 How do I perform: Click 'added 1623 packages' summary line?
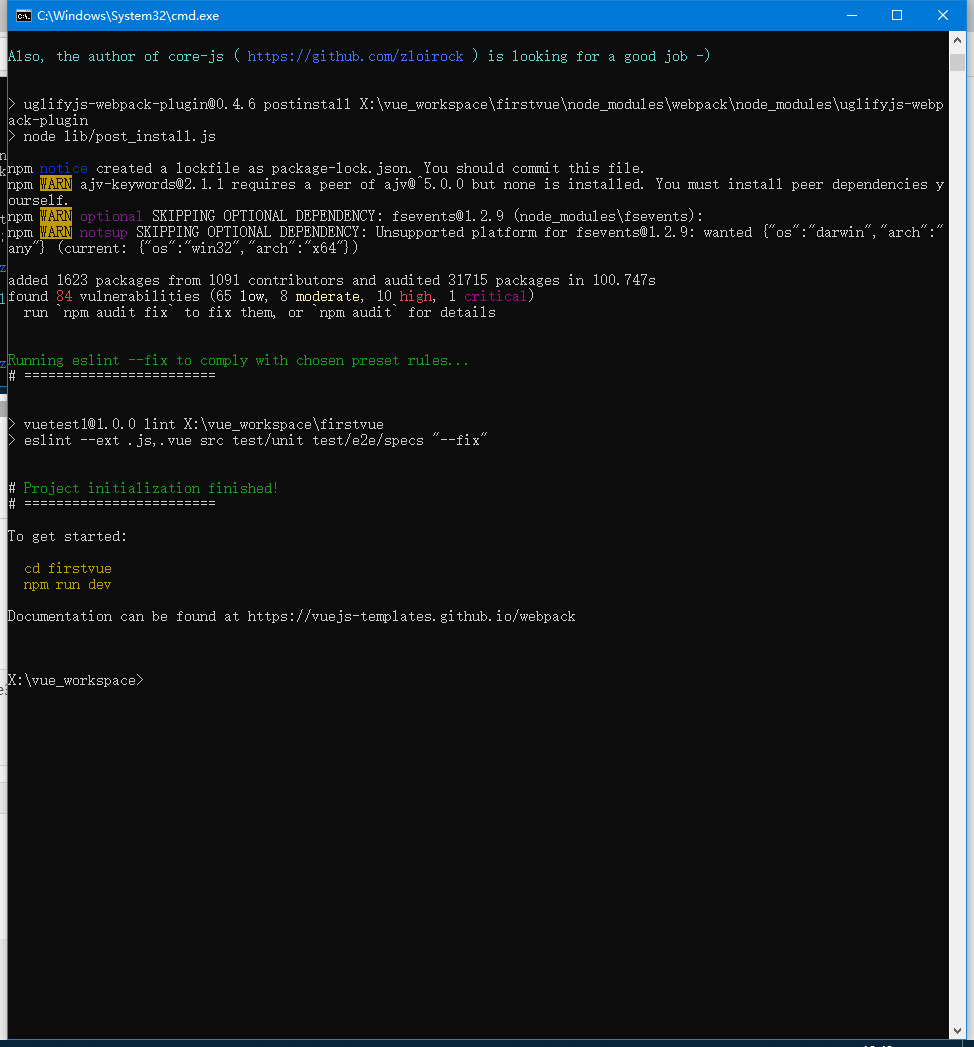click(x=332, y=280)
